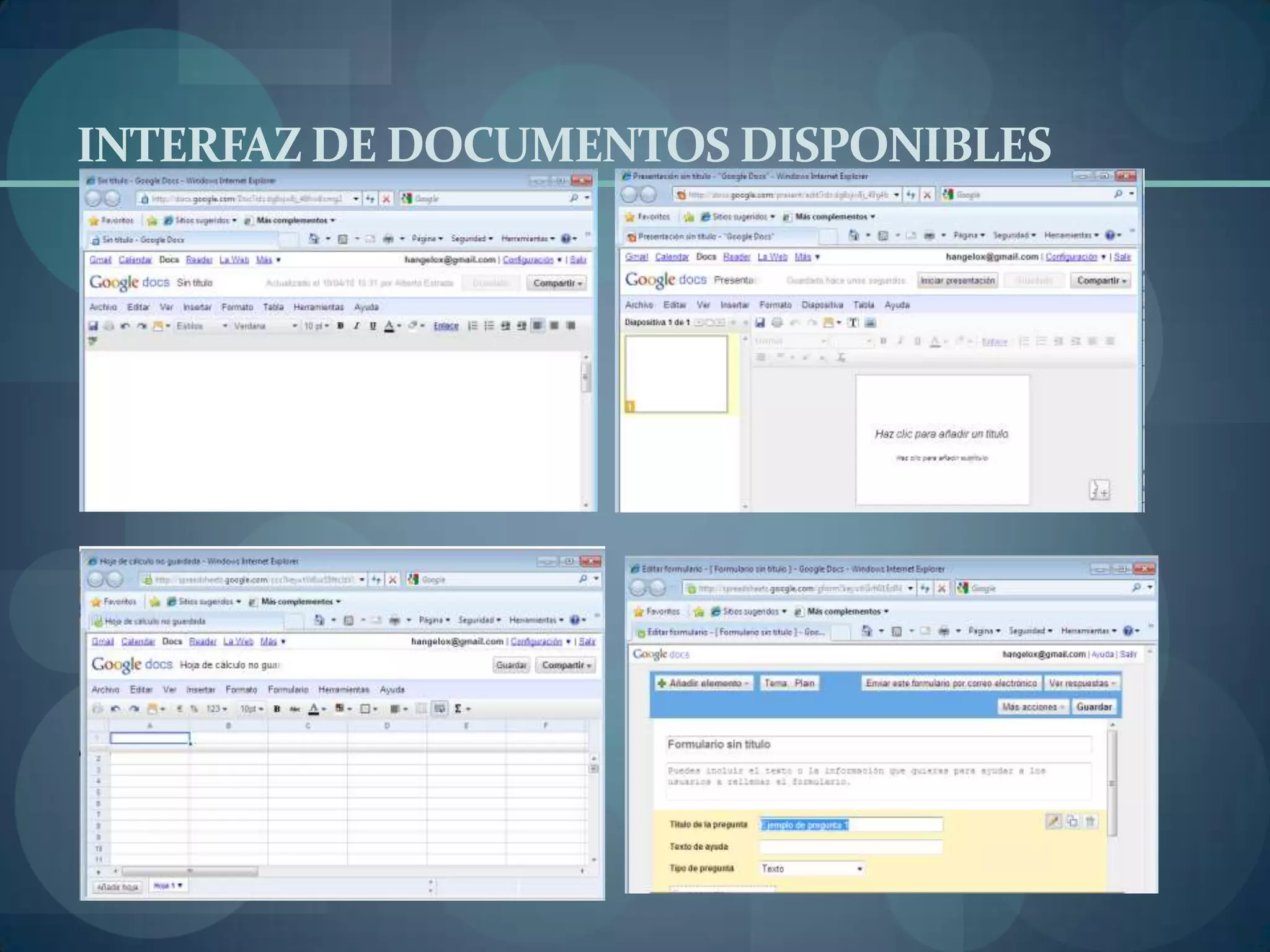This screenshot has height=952, width=1270.
Task: Click the save icon in the document window toolbar
Action: (x=93, y=326)
